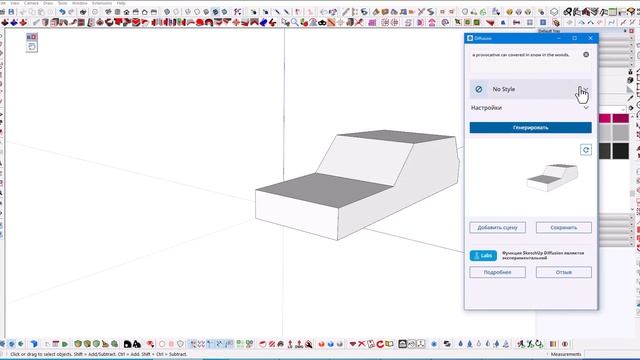
Task: Enable Shaded With Textures face style
Action: 215,11
